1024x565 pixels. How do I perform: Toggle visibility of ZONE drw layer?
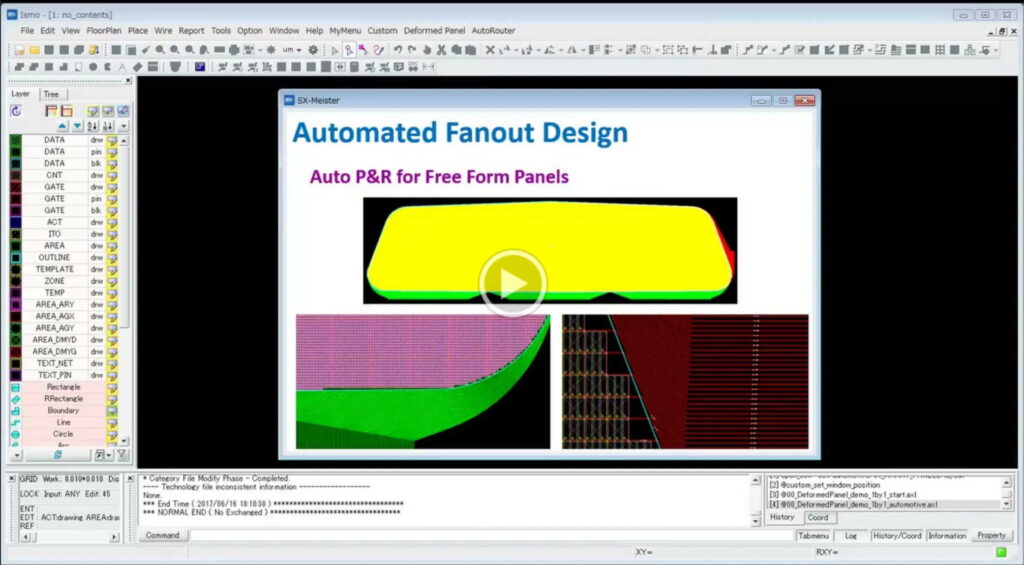[x=112, y=281]
